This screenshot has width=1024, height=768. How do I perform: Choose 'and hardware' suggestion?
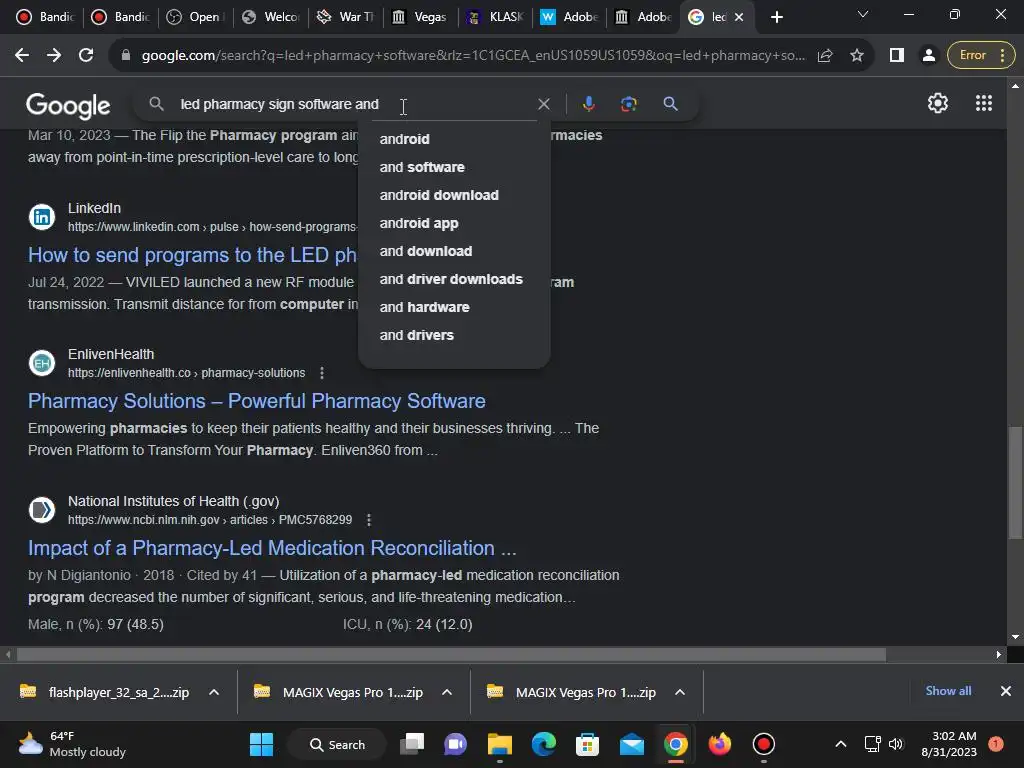pyautogui.click(x=454, y=308)
